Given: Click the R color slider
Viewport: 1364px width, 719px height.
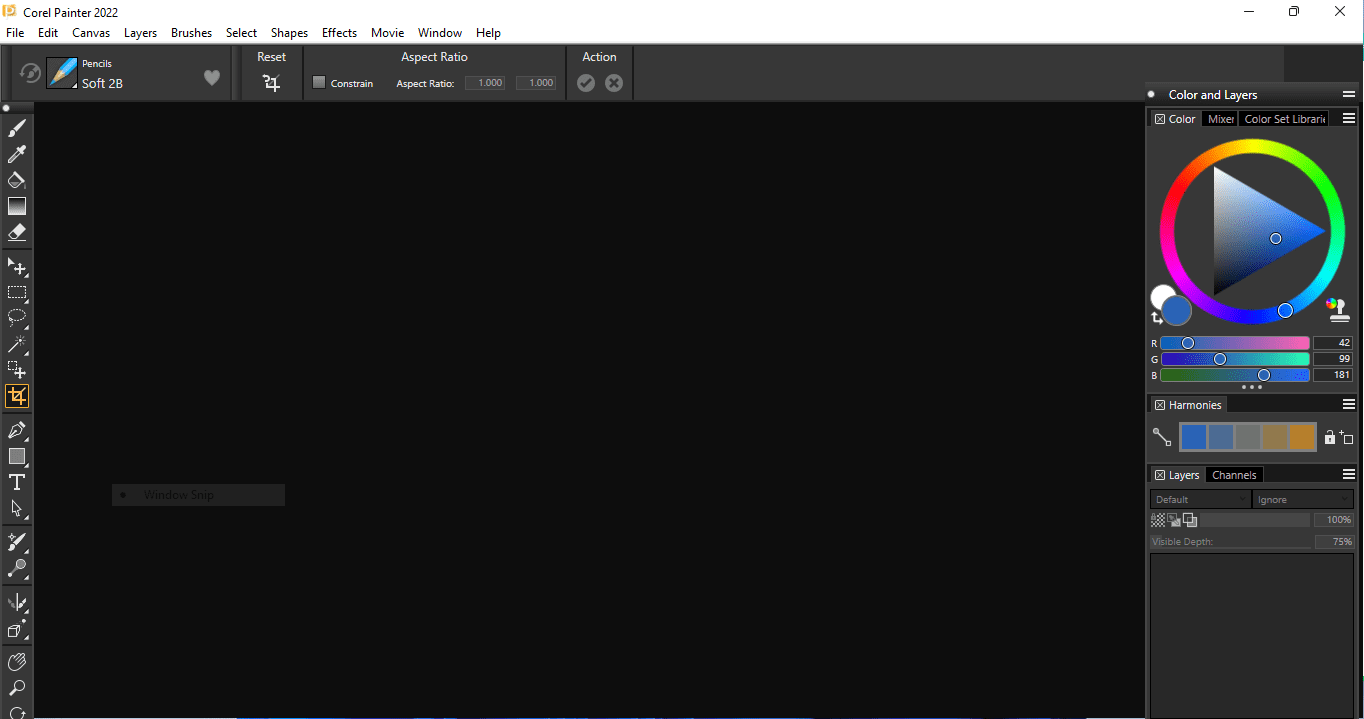Looking at the screenshot, I should (x=1235, y=343).
